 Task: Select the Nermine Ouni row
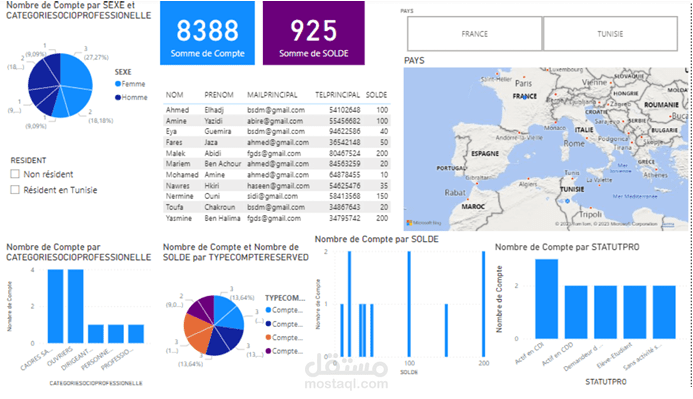(x=277, y=196)
